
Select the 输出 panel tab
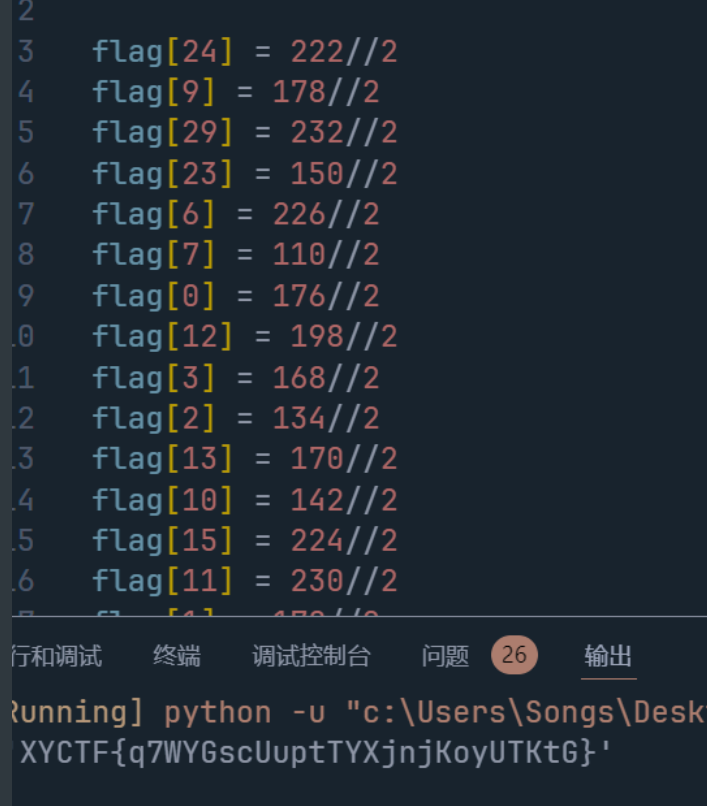click(x=608, y=656)
